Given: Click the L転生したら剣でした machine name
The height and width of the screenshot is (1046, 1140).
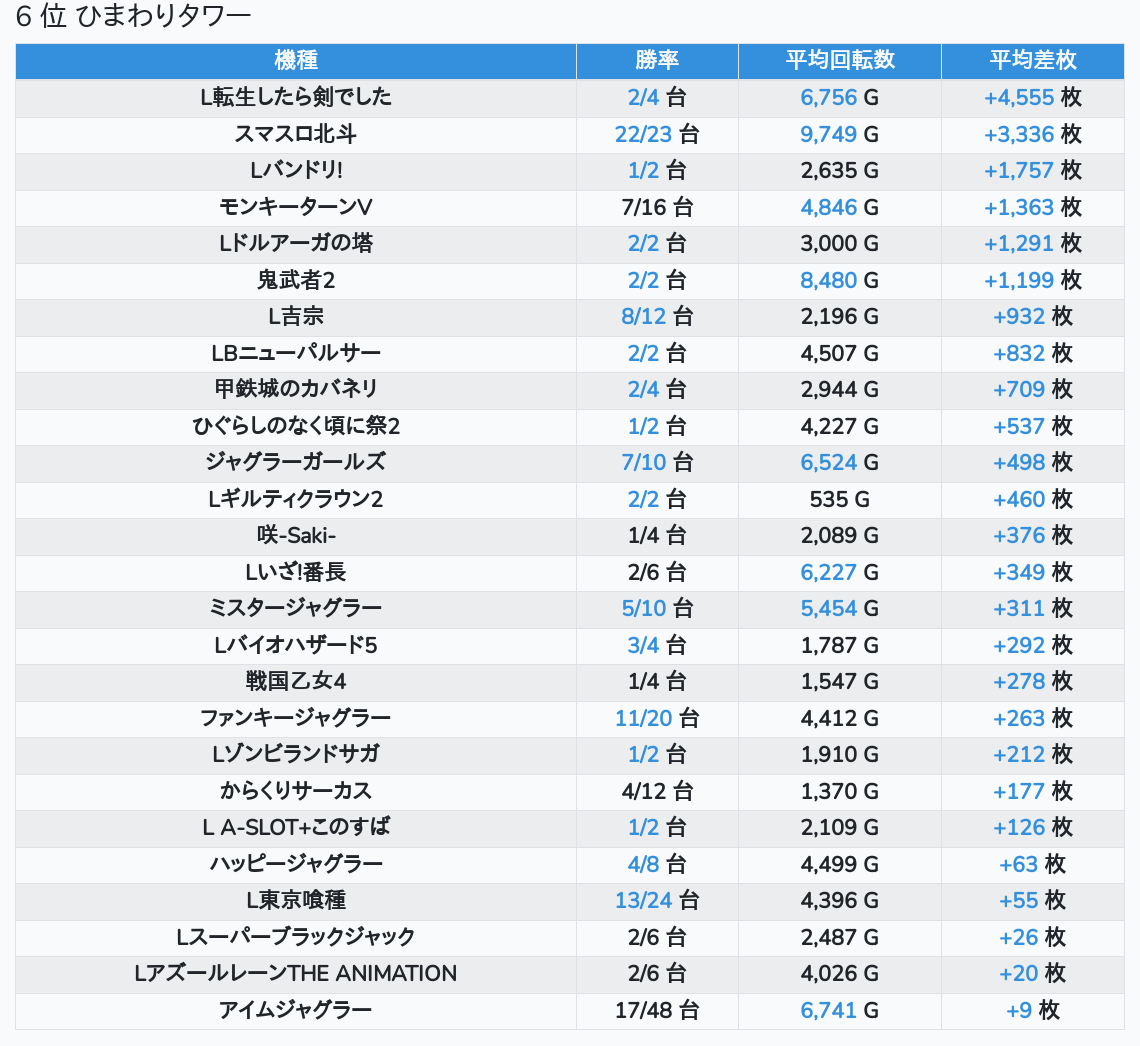Looking at the screenshot, I should pyautogui.click(x=296, y=97).
